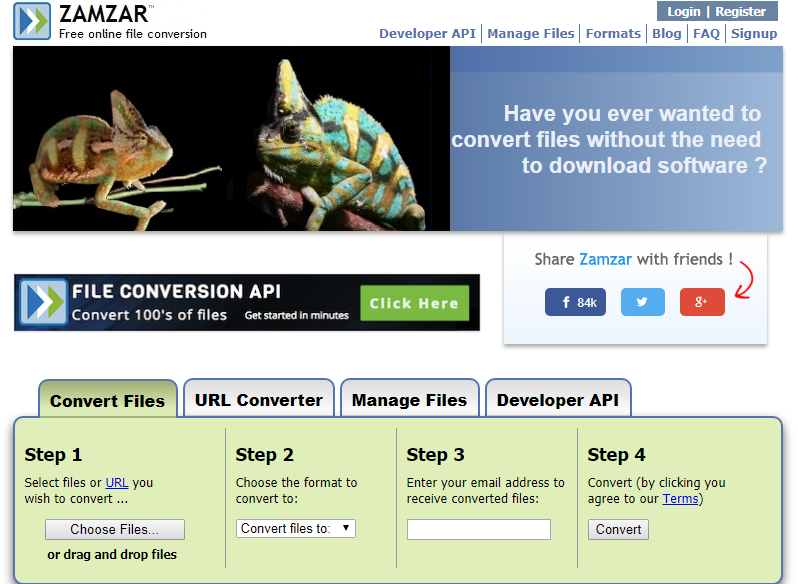Click the chameleon banner image
798x584 pixels.
coord(231,138)
